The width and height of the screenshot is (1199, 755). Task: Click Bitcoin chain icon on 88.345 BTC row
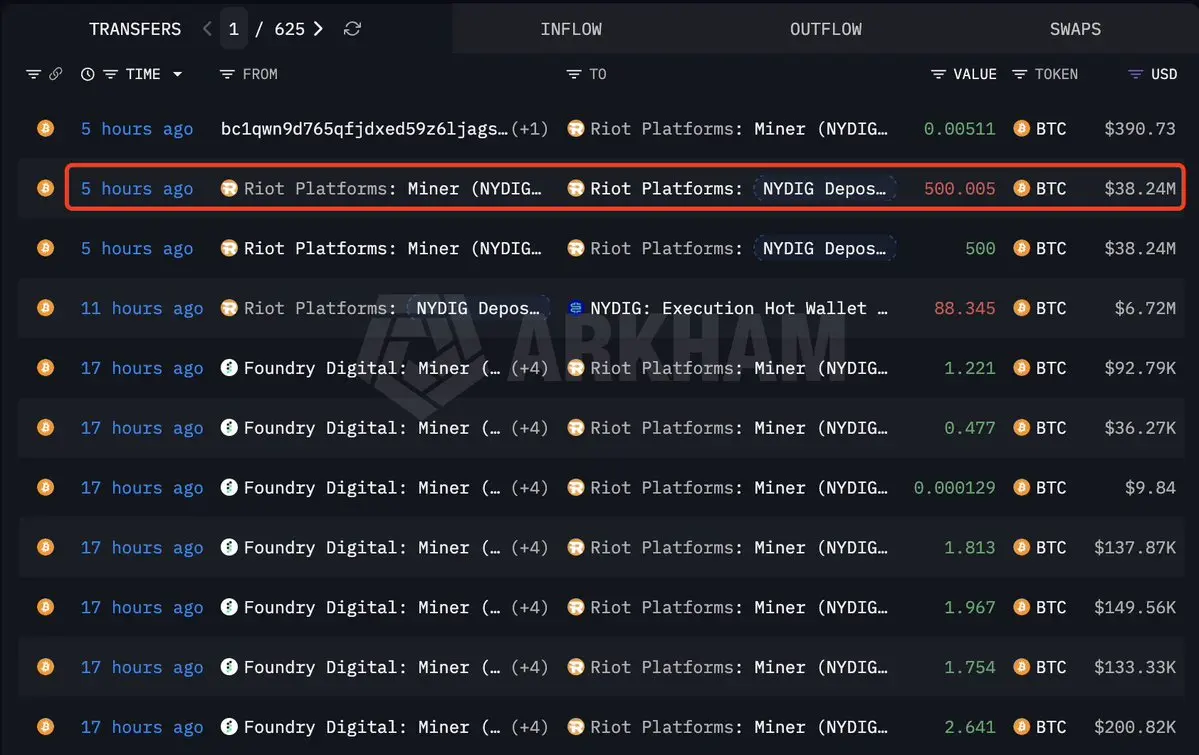pyautogui.click(x=46, y=308)
